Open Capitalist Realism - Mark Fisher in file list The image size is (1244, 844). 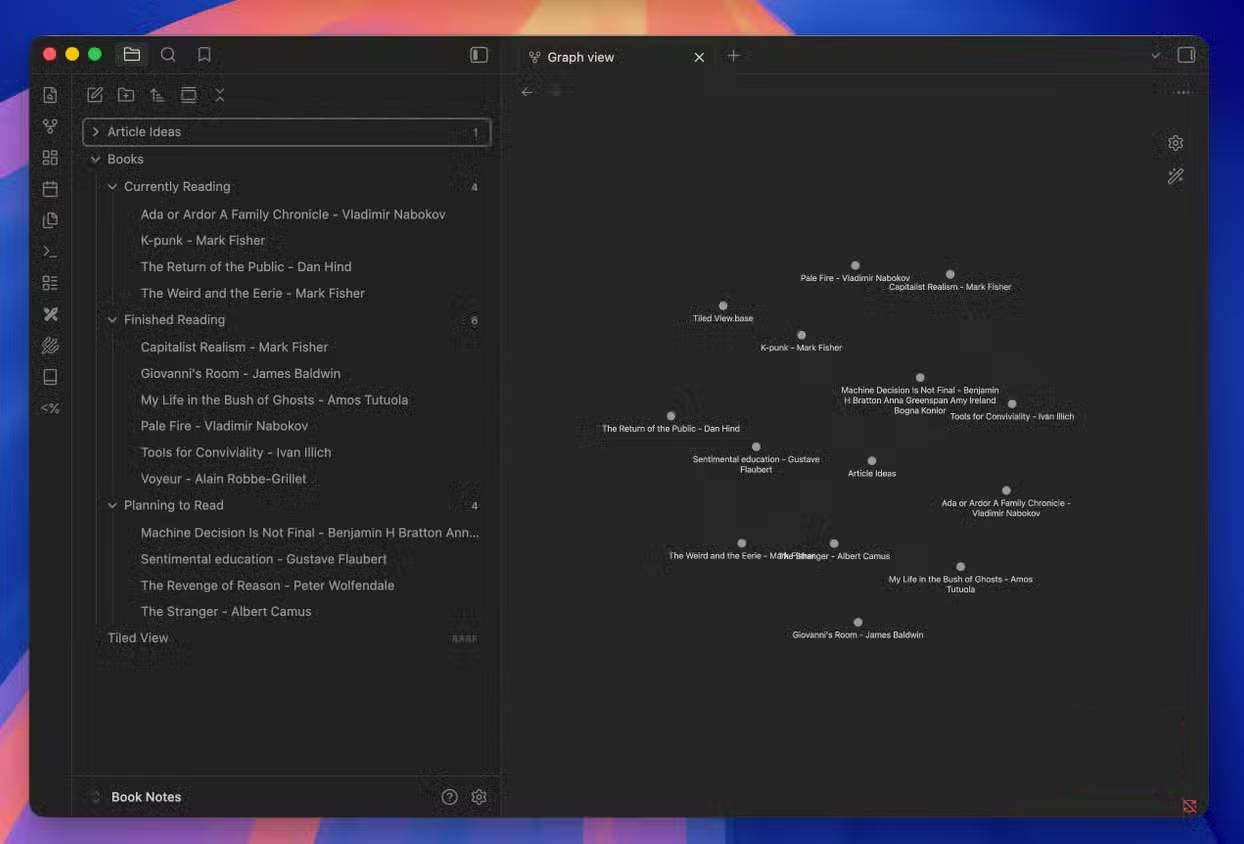[234, 347]
